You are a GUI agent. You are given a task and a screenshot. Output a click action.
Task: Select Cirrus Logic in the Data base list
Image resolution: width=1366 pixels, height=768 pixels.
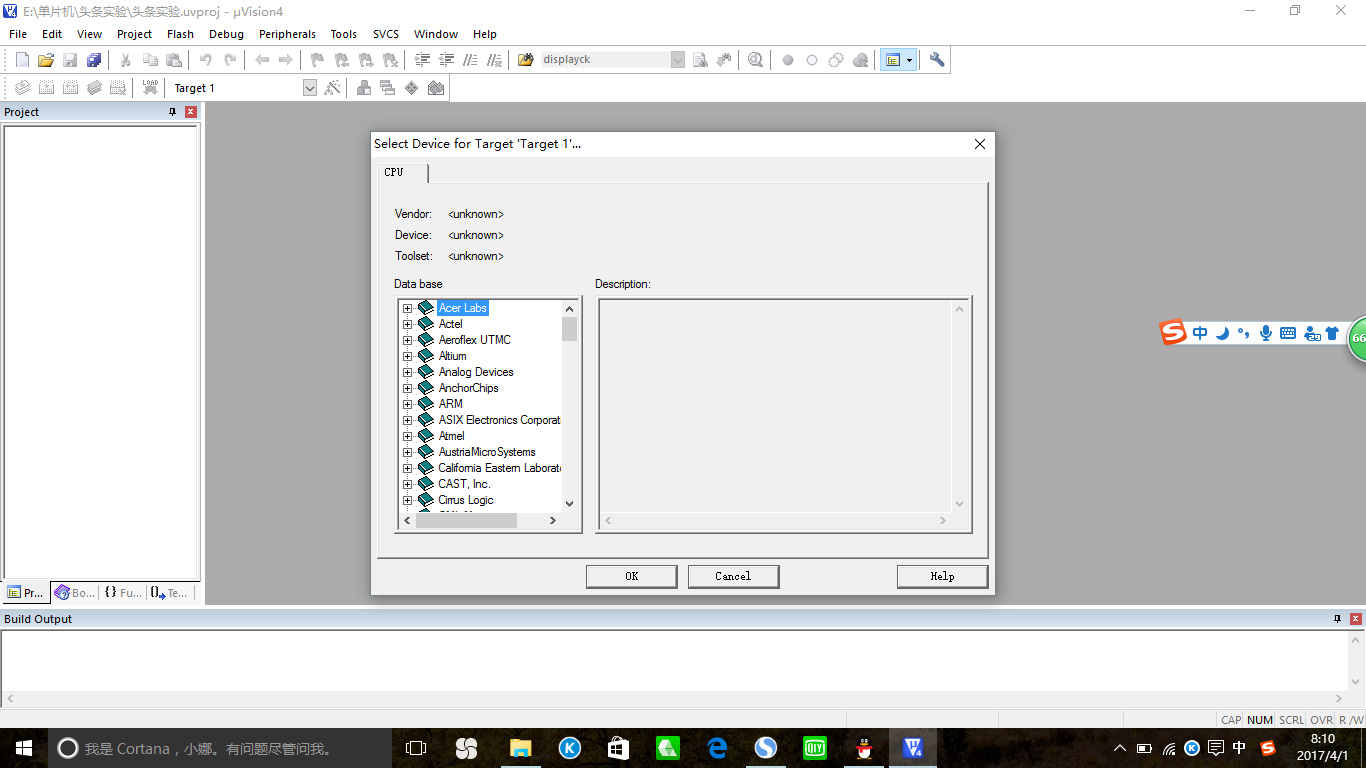coord(466,500)
